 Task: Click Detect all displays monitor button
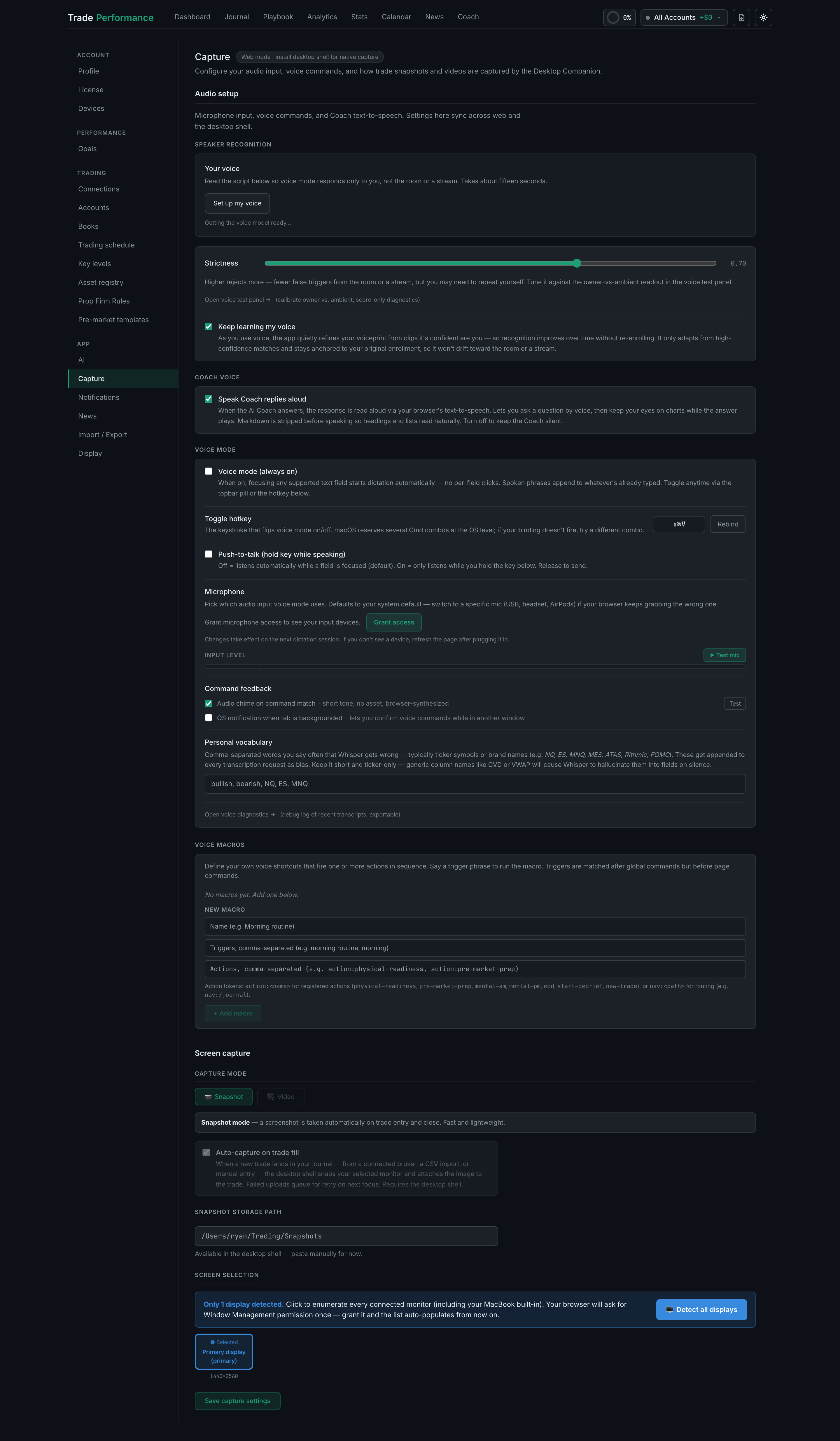tap(701, 1309)
